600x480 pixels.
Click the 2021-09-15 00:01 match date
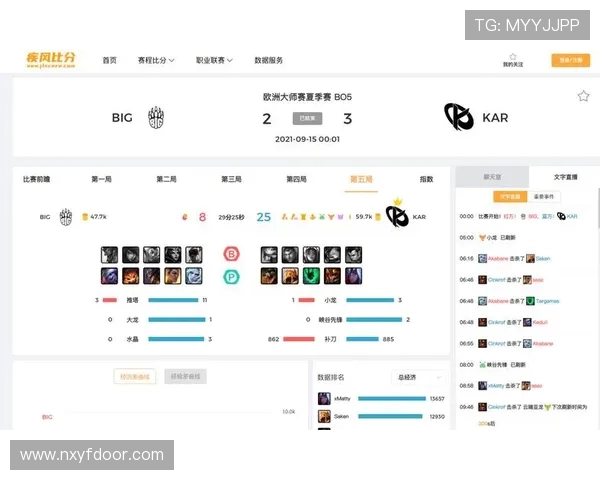(307, 139)
